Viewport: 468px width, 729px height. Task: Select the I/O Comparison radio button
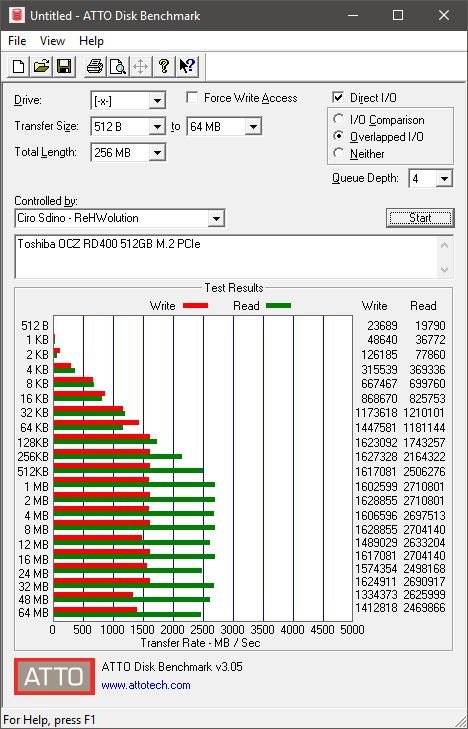click(x=338, y=119)
